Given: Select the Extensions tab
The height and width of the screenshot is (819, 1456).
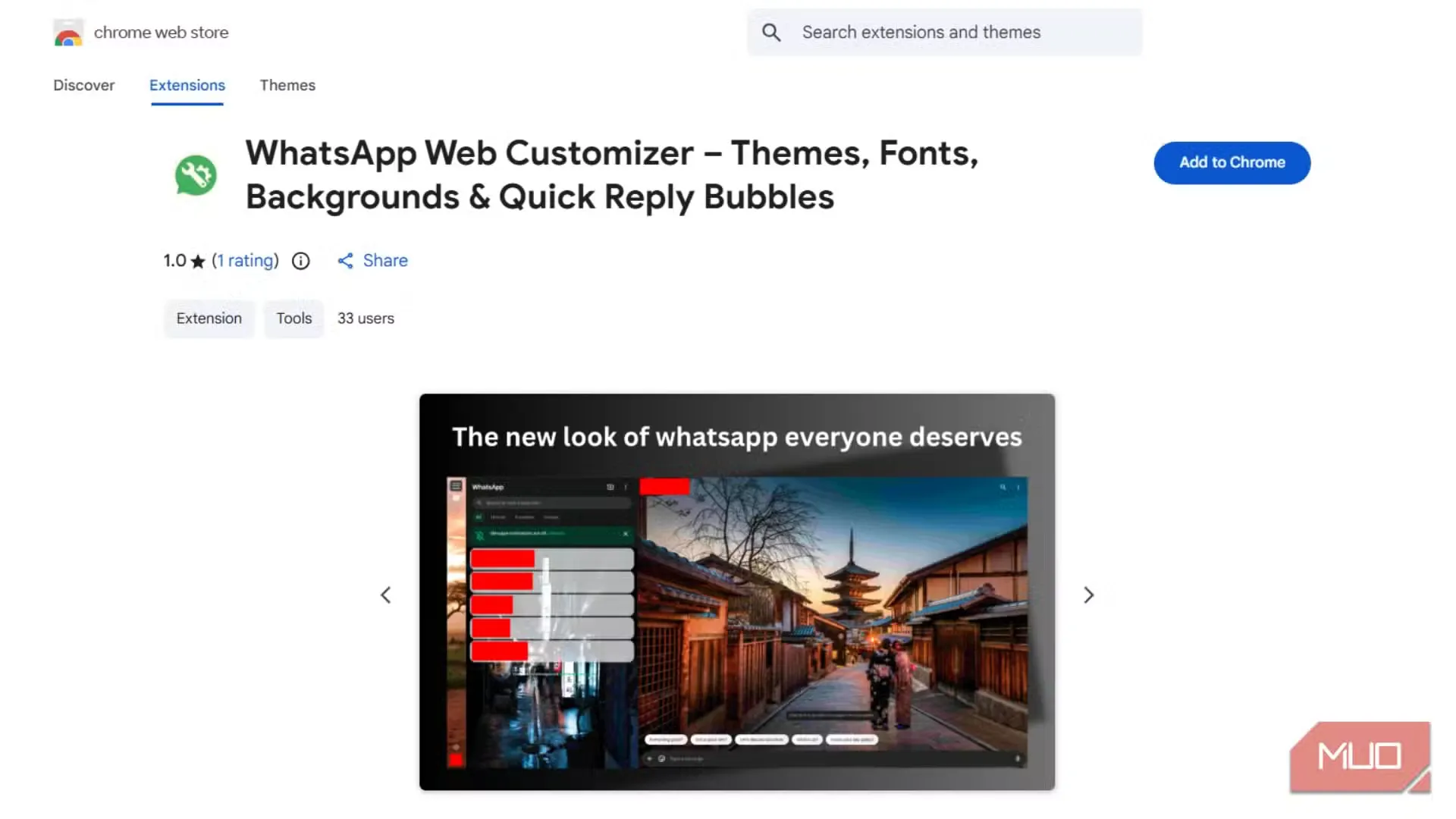Looking at the screenshot, I should pos(187,85).
